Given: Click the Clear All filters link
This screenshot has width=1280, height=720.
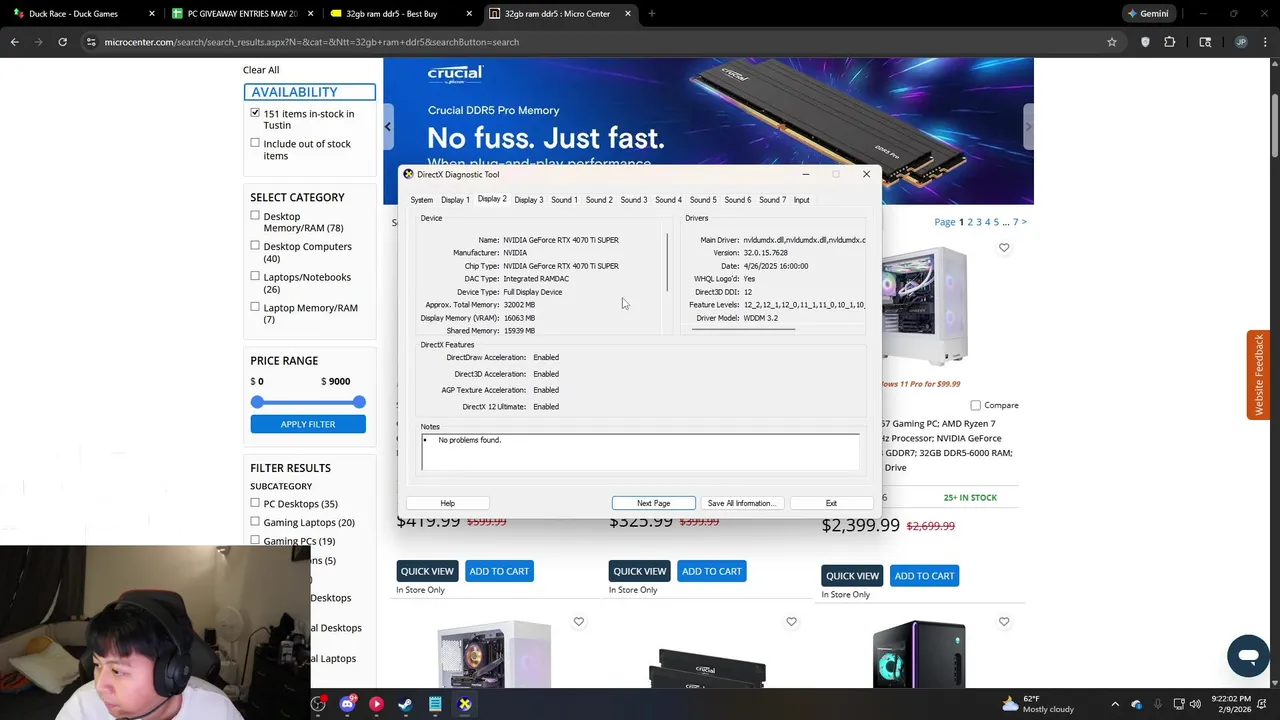Looking at the screenshot, I should click(261, 70).
